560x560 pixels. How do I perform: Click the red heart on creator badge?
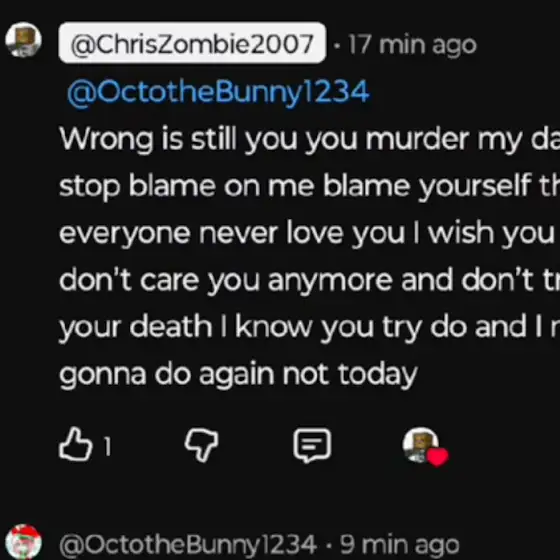point(438,457)
